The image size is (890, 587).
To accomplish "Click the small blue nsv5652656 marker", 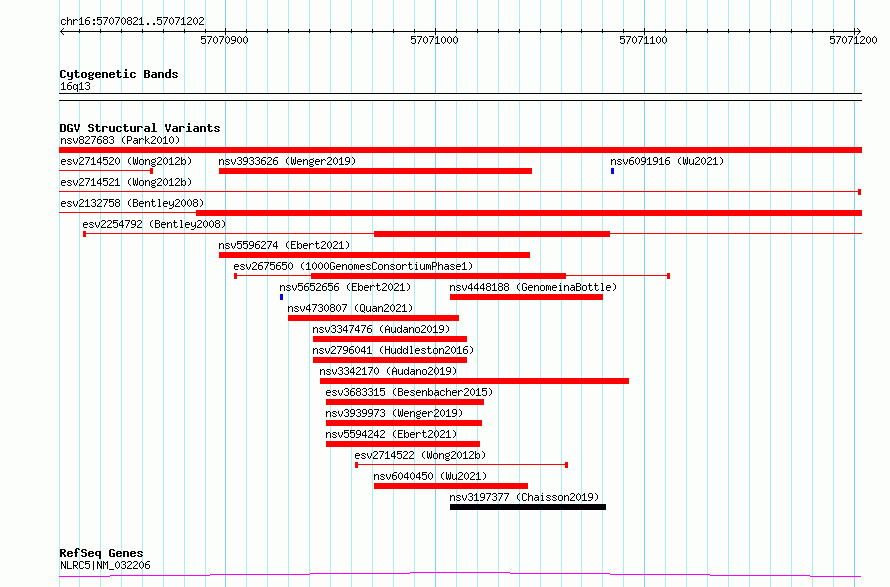I will (282, 297).
